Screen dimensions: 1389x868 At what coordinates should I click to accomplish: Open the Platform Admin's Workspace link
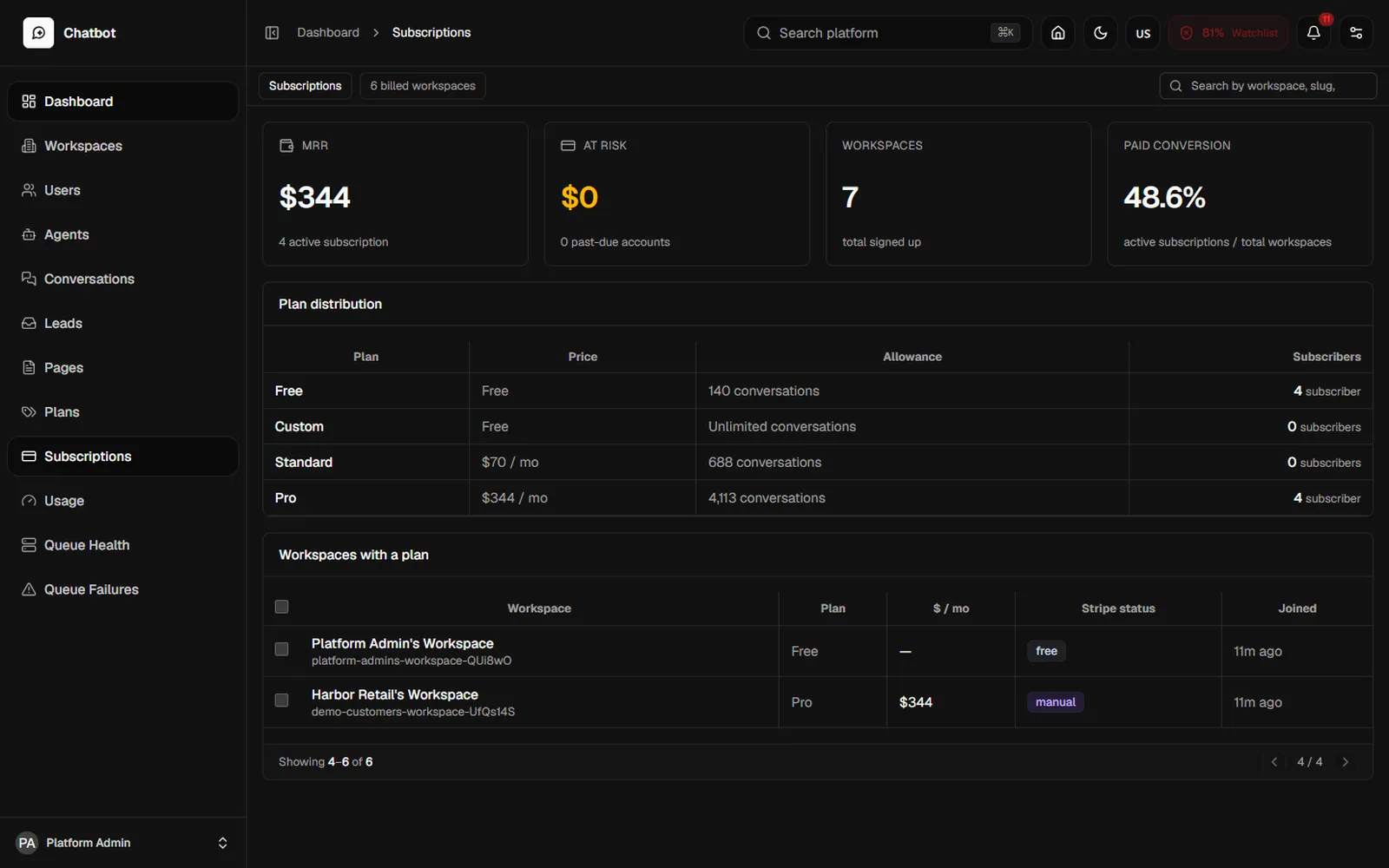pyautogui.click(x=403, y=643)
